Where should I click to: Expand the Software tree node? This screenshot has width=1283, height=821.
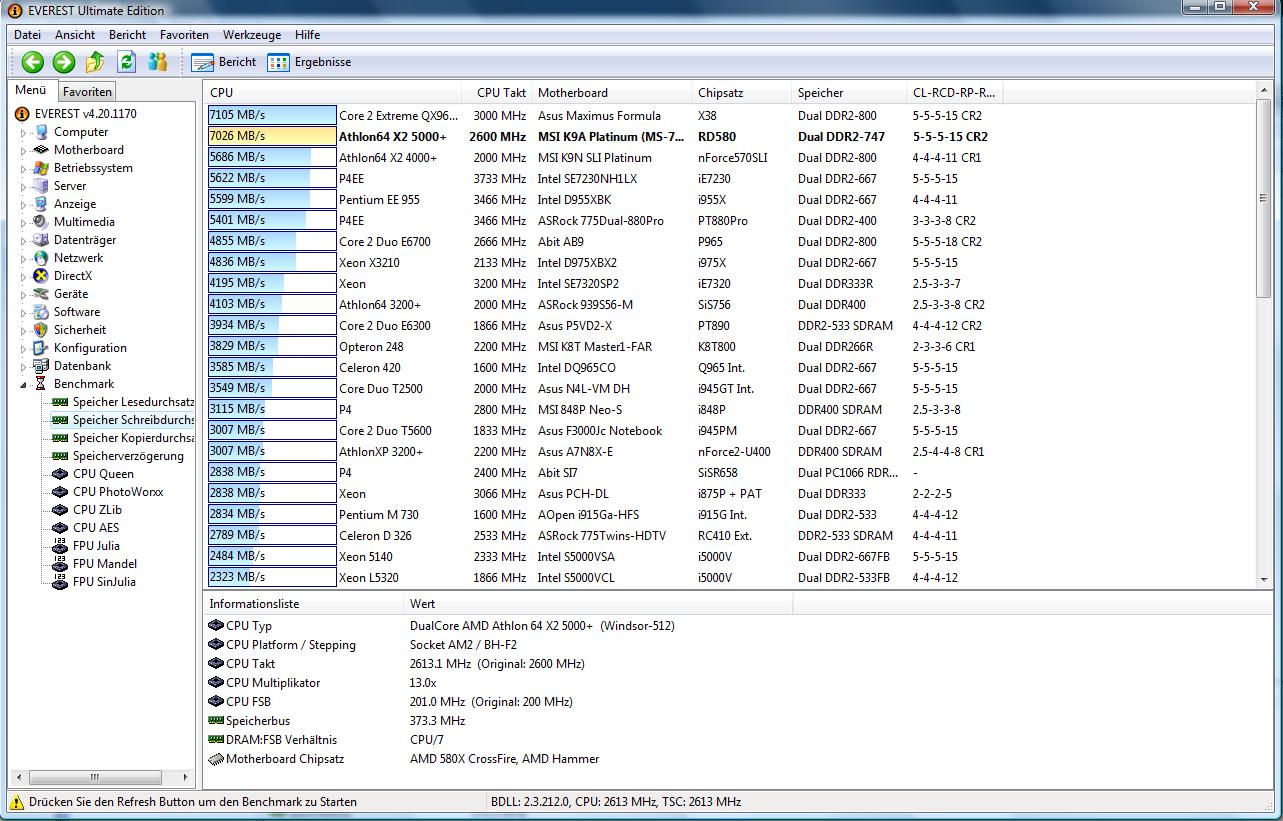[24, 313]
